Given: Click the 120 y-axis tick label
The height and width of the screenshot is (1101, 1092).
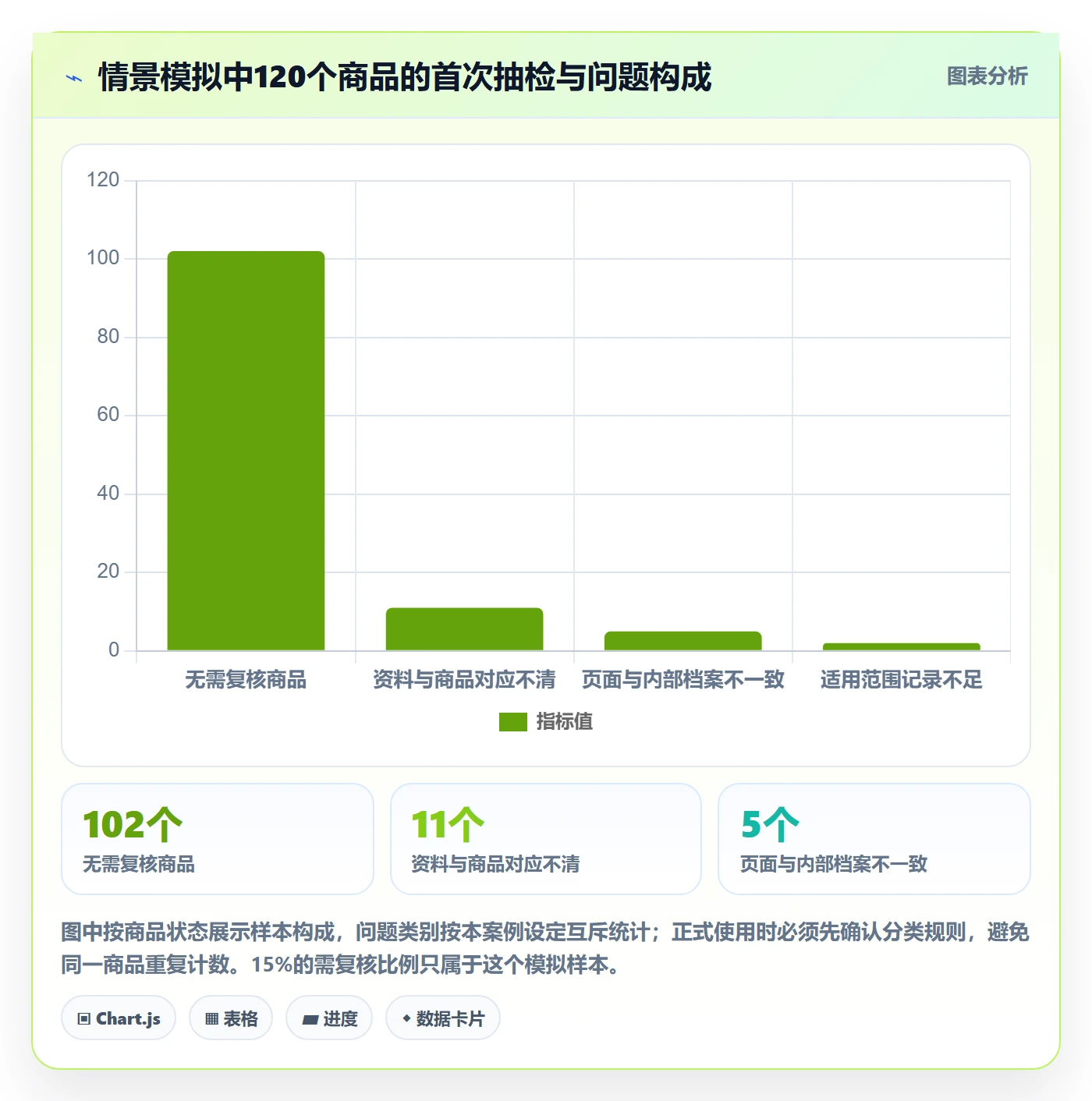Looking at the screenshot, I should 103,180.
